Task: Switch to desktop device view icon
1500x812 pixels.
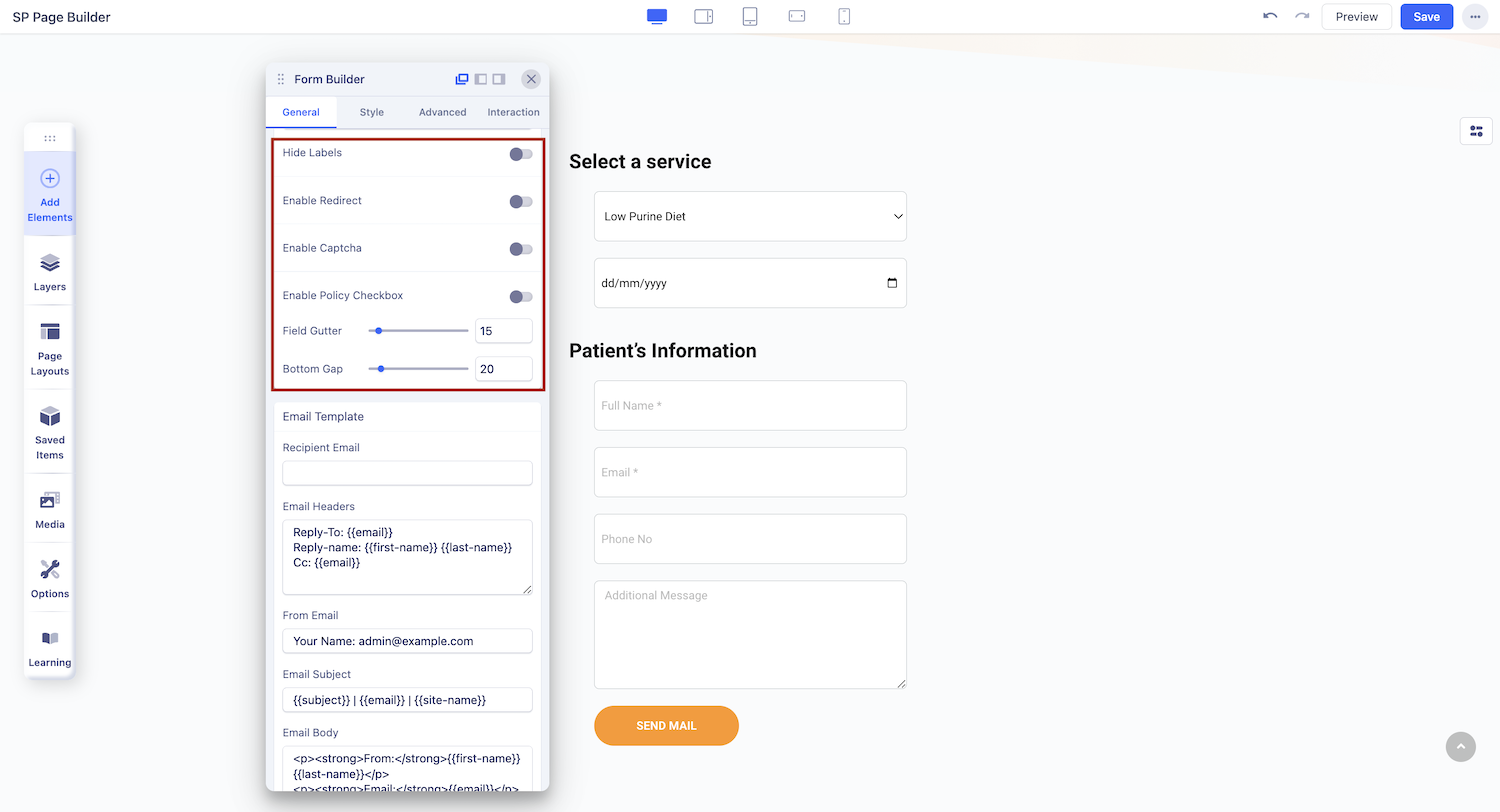Action: 657,17
